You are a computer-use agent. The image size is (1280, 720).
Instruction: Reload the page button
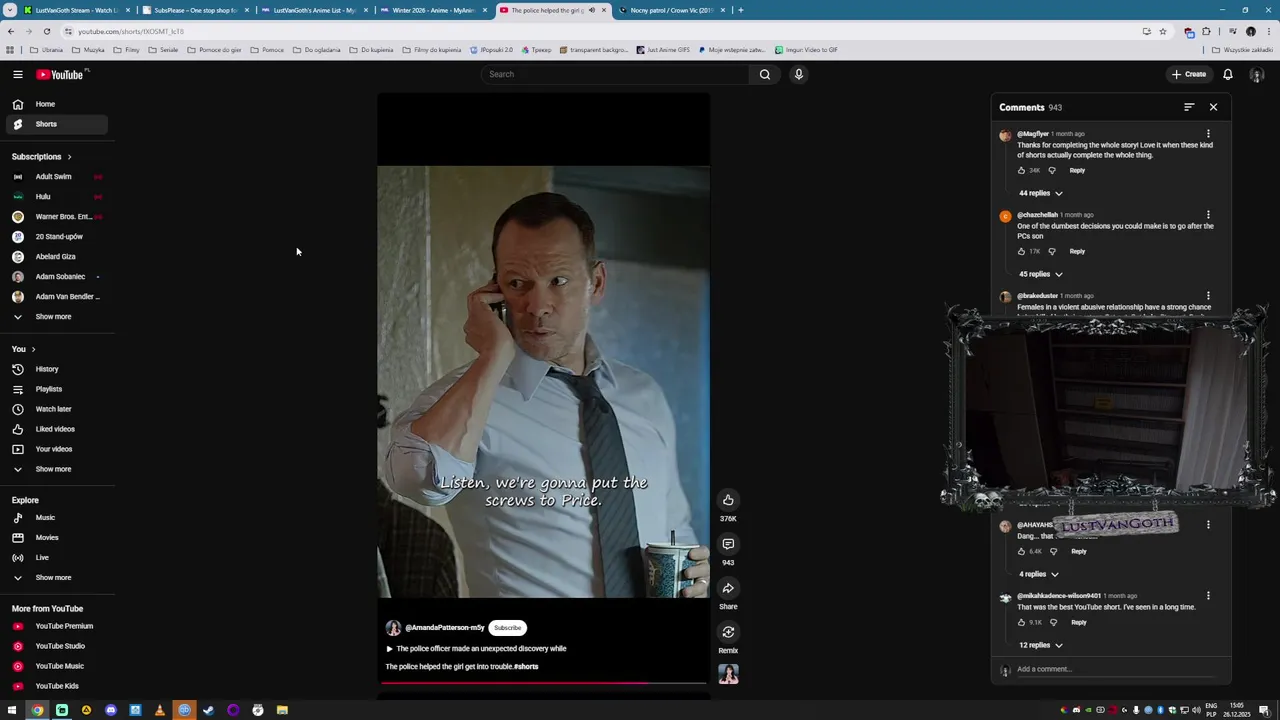[47, 31]
